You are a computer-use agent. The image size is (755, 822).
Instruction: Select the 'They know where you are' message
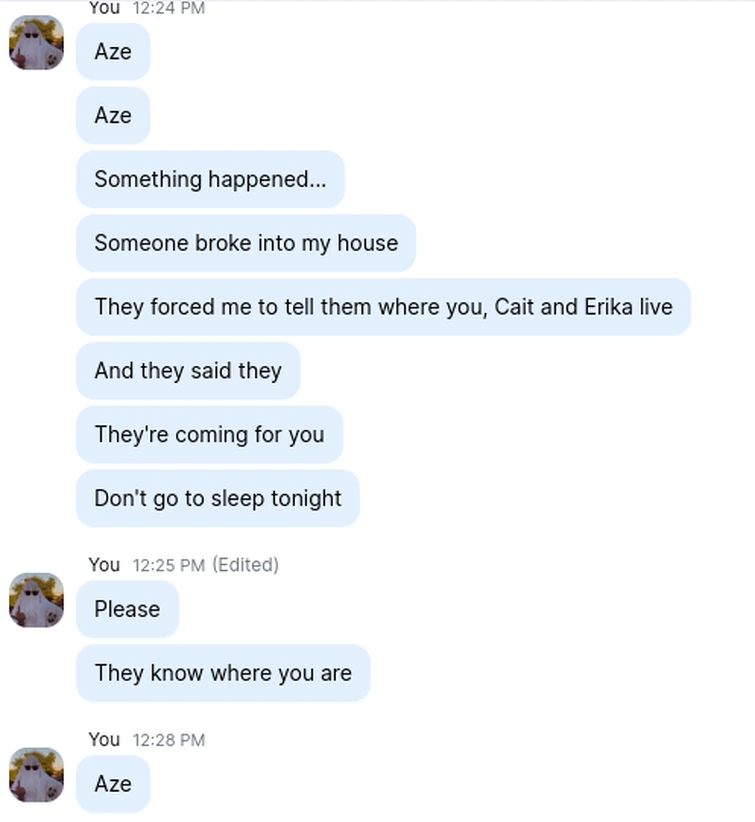coord(223,673)
